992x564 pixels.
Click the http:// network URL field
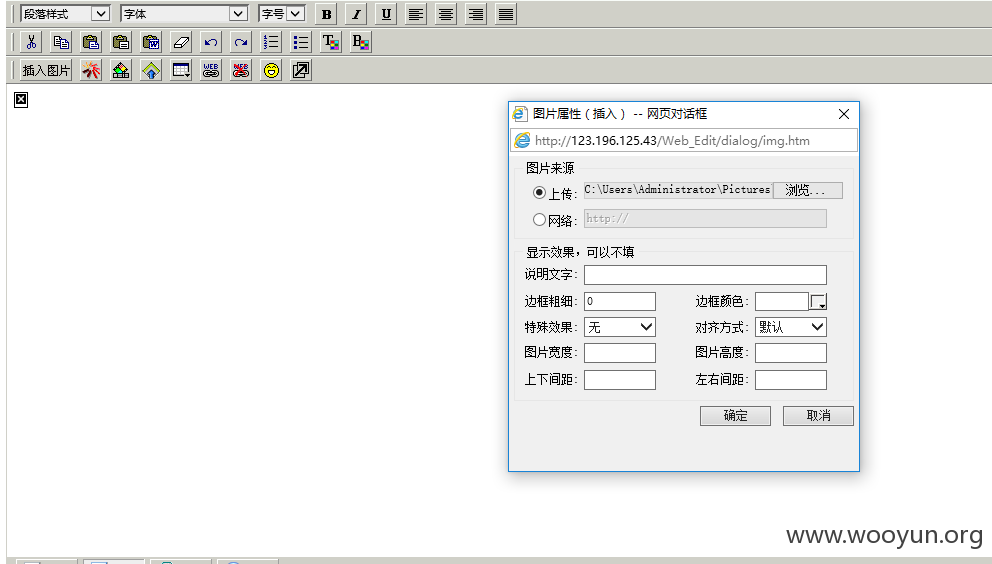click(705, 218)
